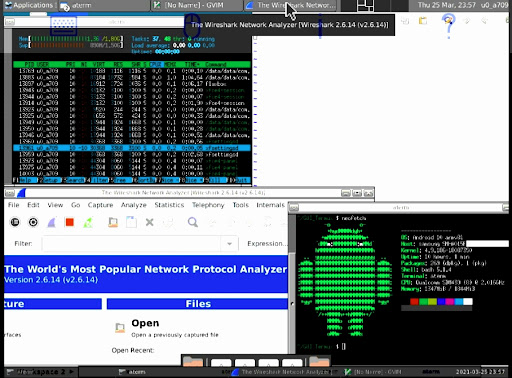Expand the Filter history dropdown arrow
This screenshot has height=378, width=512.
(229, 244)
